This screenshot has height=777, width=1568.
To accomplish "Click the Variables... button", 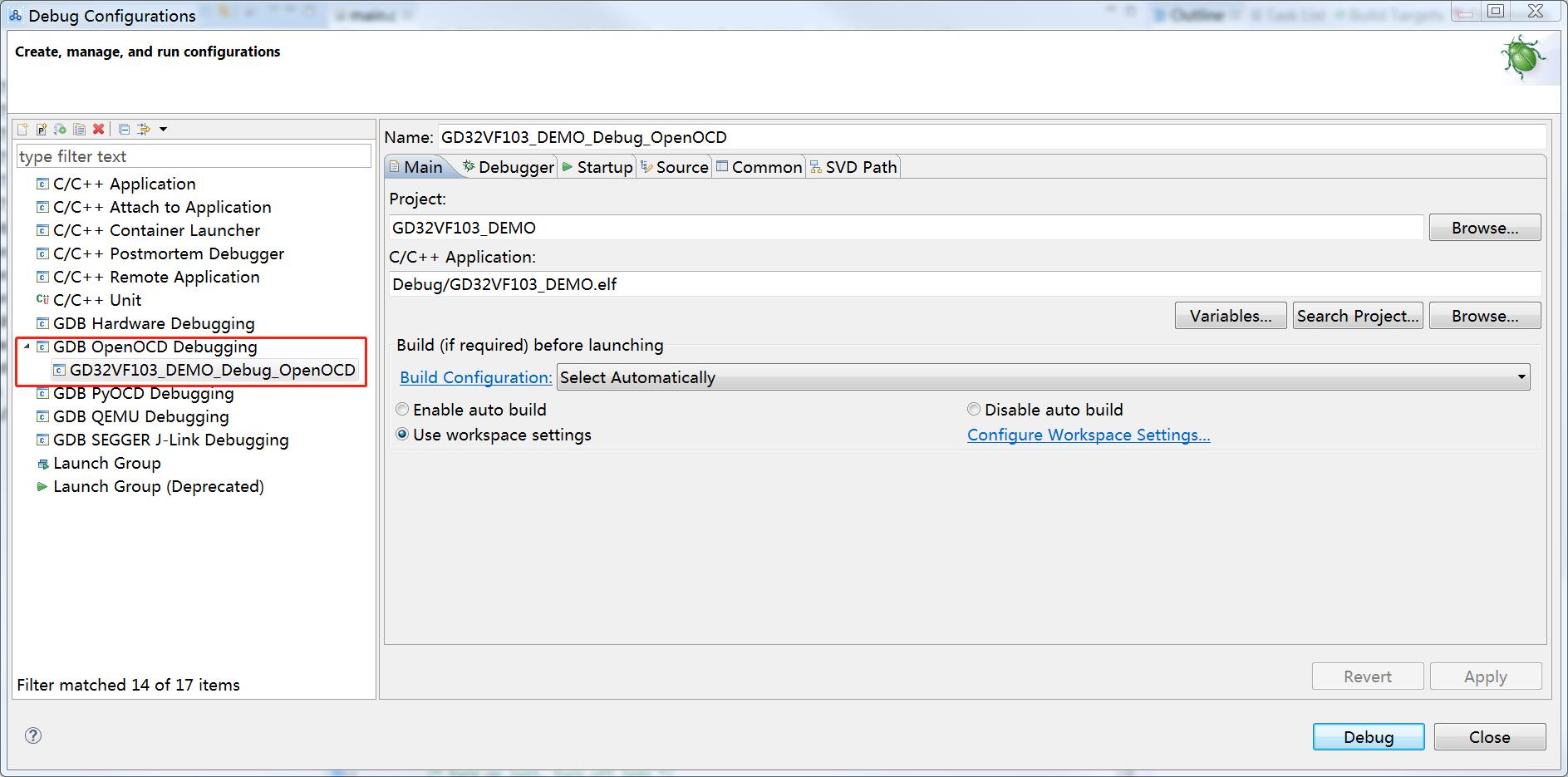I will 1231,316.
